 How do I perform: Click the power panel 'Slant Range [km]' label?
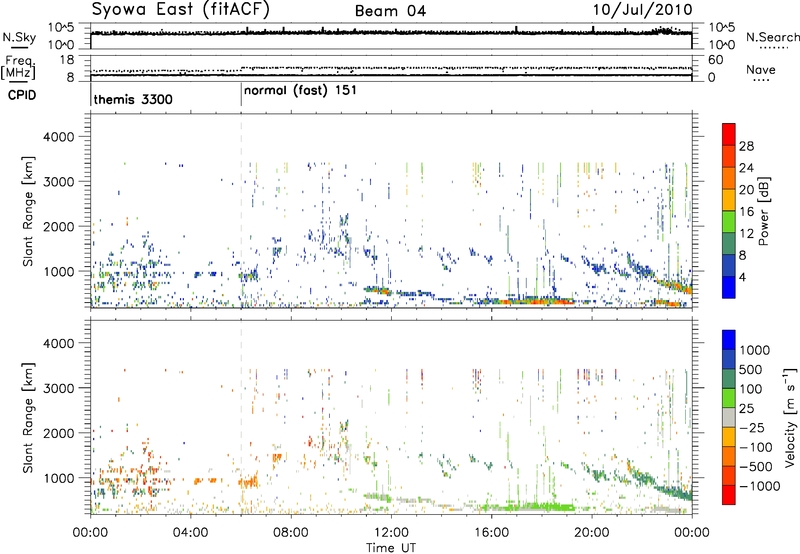pos(28,211)
